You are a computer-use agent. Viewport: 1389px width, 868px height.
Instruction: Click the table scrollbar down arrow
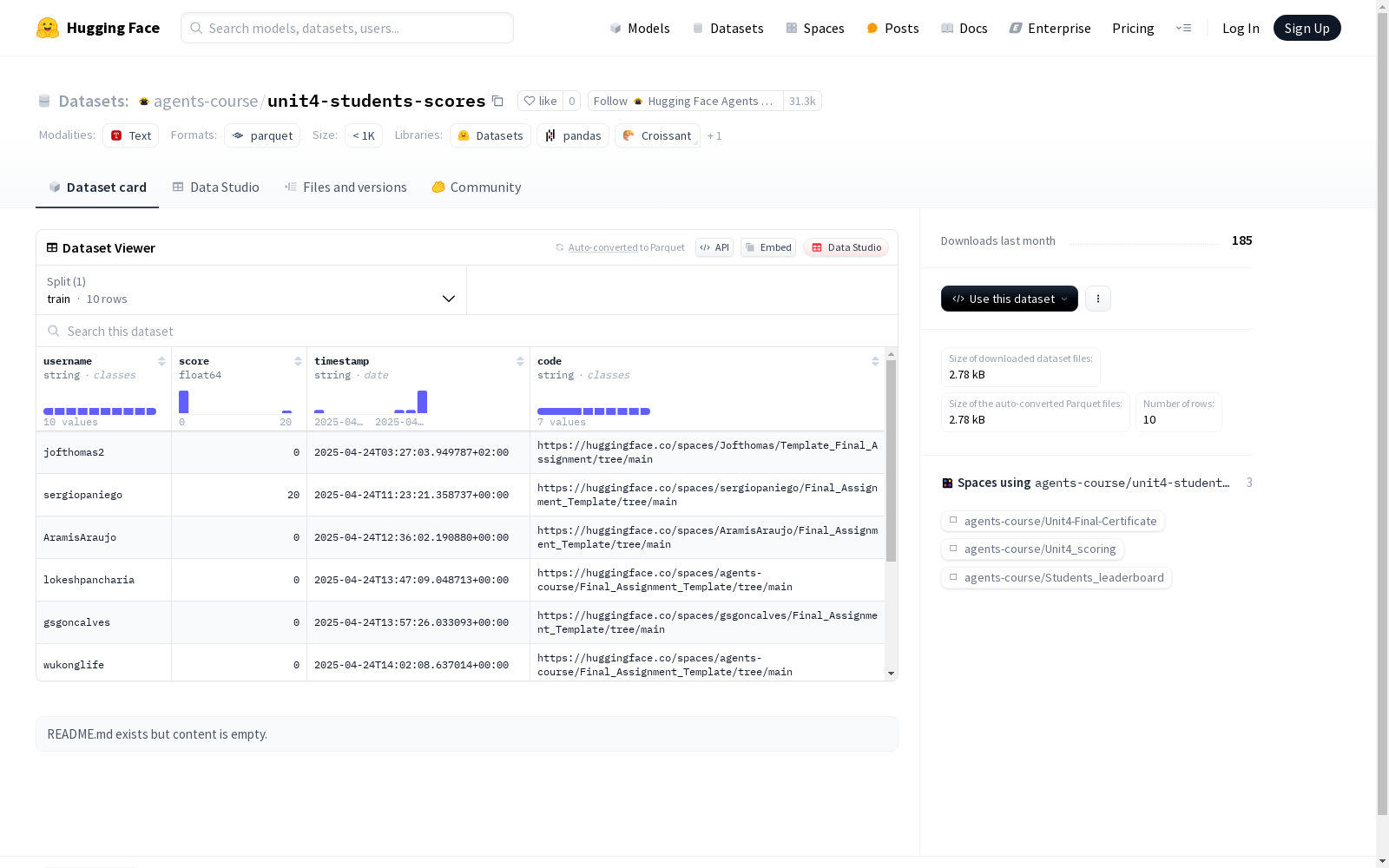891,674
